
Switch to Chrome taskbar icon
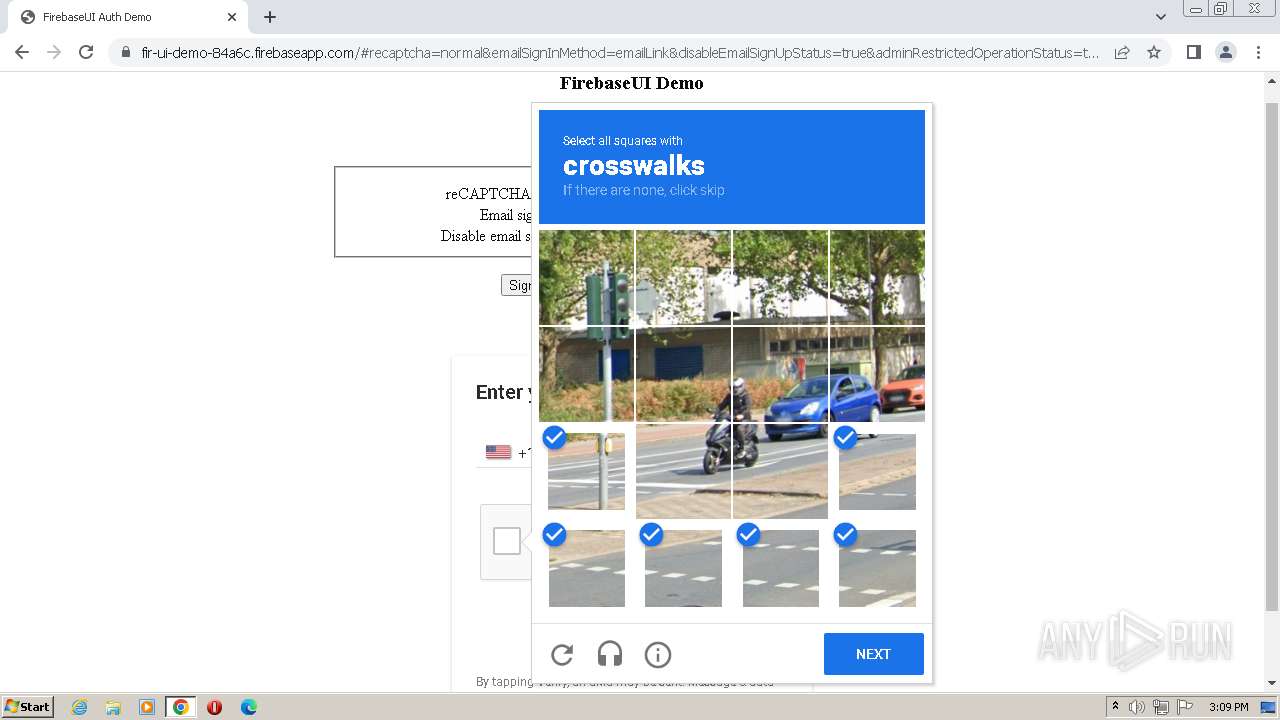(x=181, y=707)
